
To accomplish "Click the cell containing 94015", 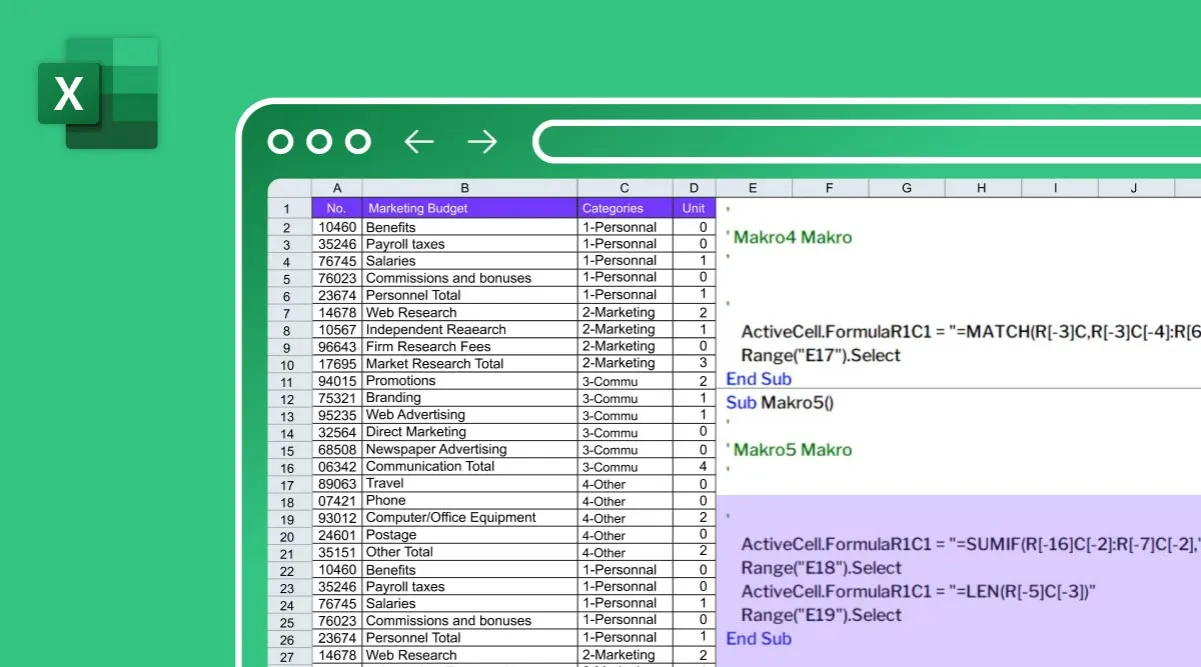I will [x=337, y=380].
